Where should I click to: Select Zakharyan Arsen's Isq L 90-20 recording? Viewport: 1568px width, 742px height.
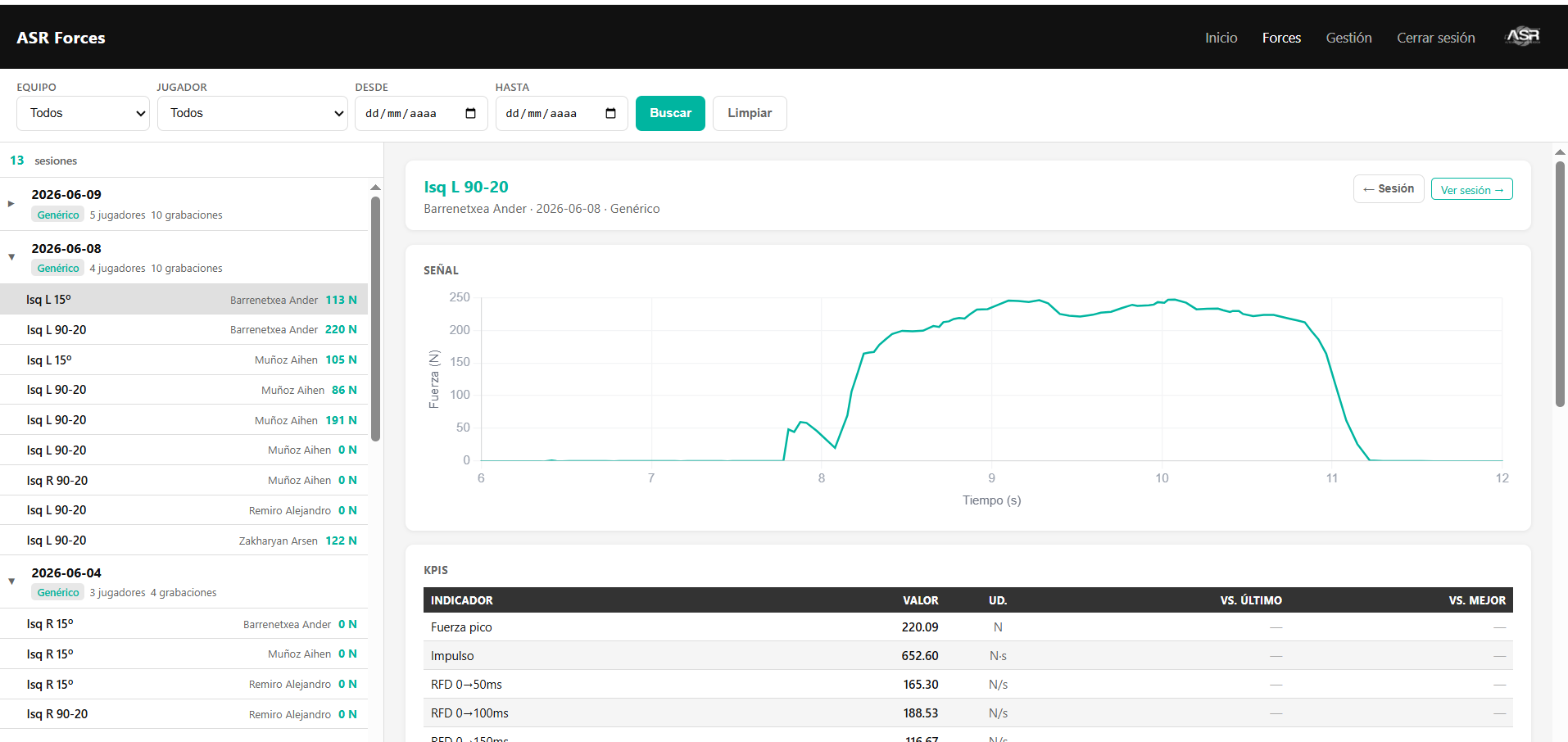(x=184, y=541)
